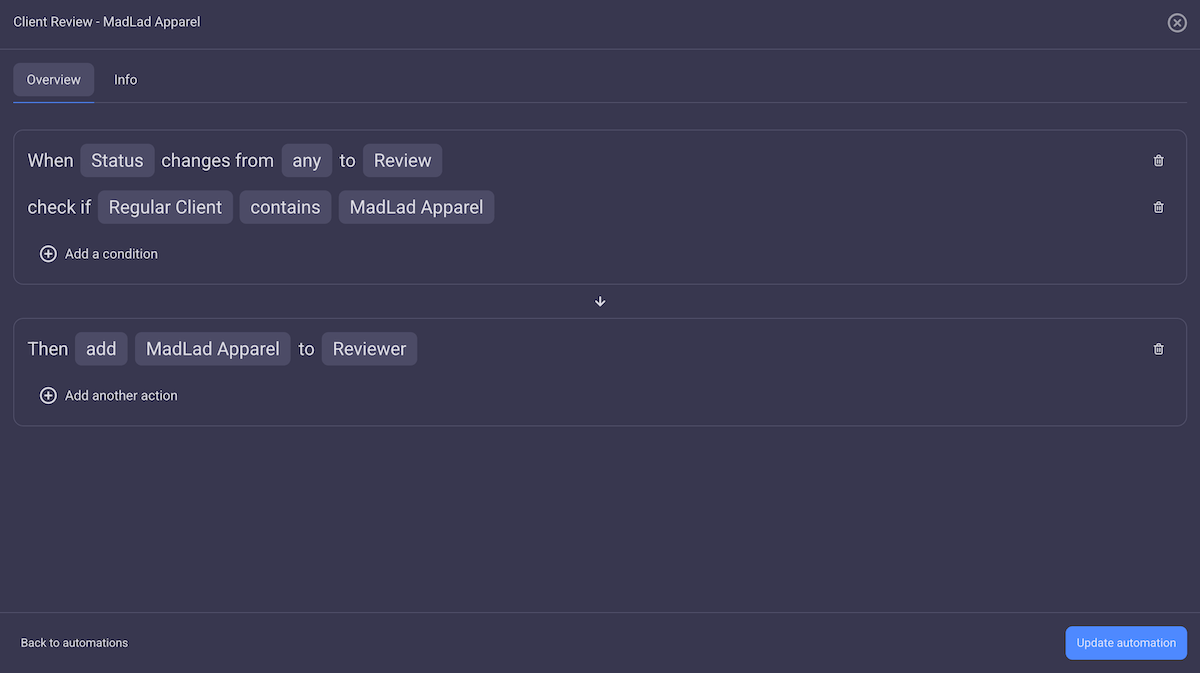Click the plus icon beside Add a condition
Image resolution: width=1200 pixels, height=673 pixels.
48,254
